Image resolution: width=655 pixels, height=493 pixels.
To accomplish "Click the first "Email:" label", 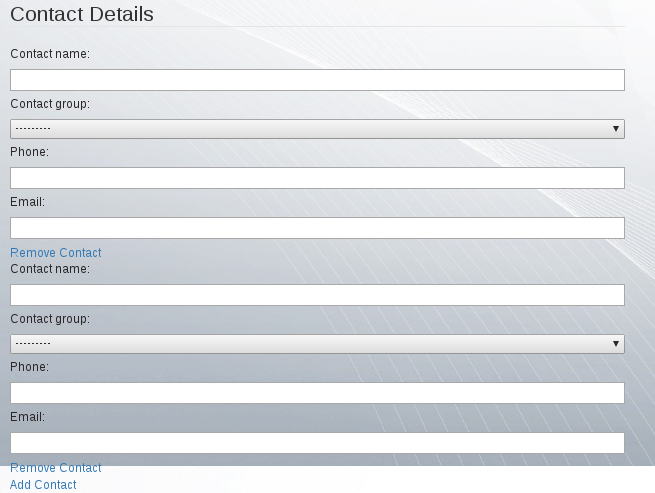I will coord(28,202).
